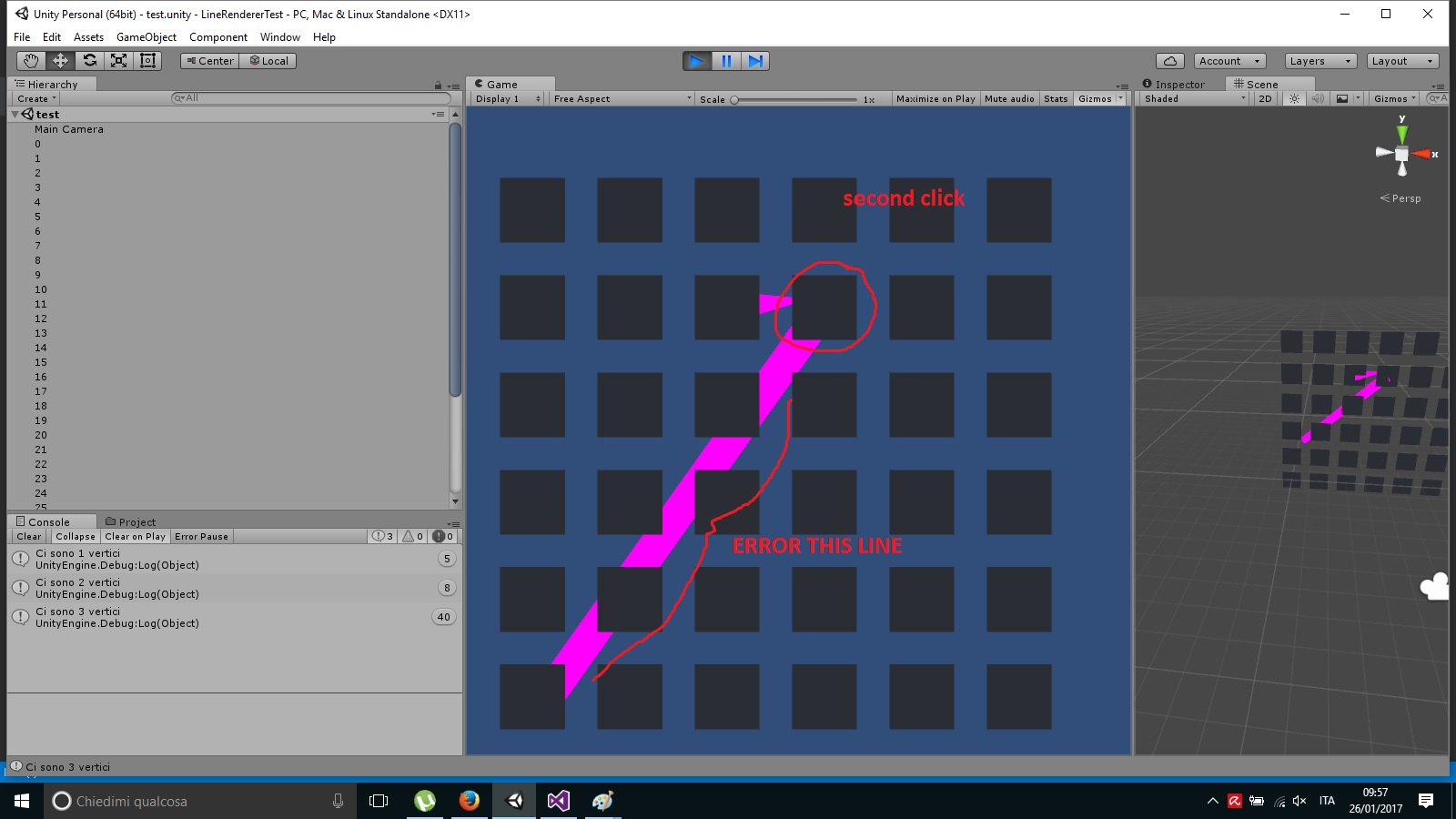This screenshot has height=819, width=1456.
Task: Open the Free Aspect dropdown
Action: [x=622, y=98]
